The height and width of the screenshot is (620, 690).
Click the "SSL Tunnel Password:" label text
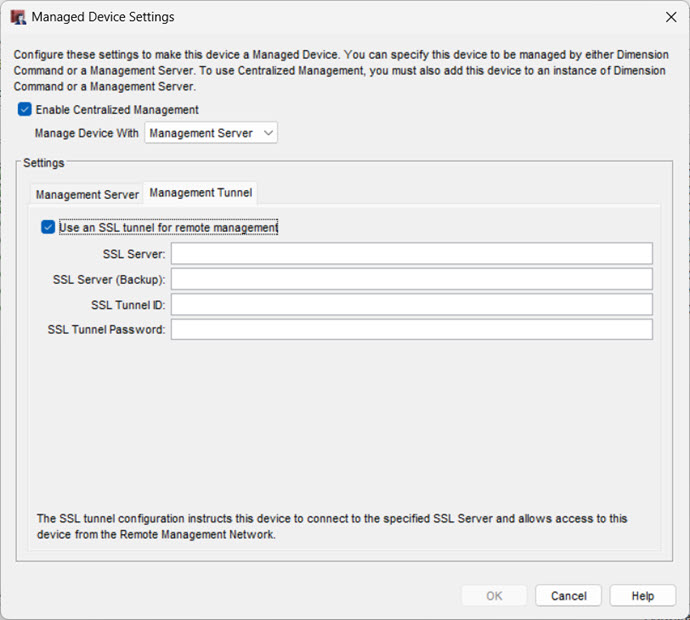click(x=106, y=329)
